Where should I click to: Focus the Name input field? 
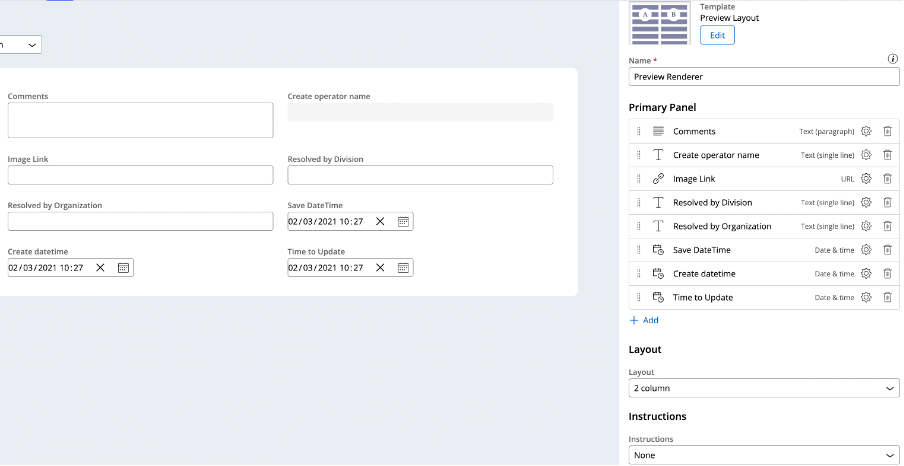pyautogui.click(x=764, y=77)
